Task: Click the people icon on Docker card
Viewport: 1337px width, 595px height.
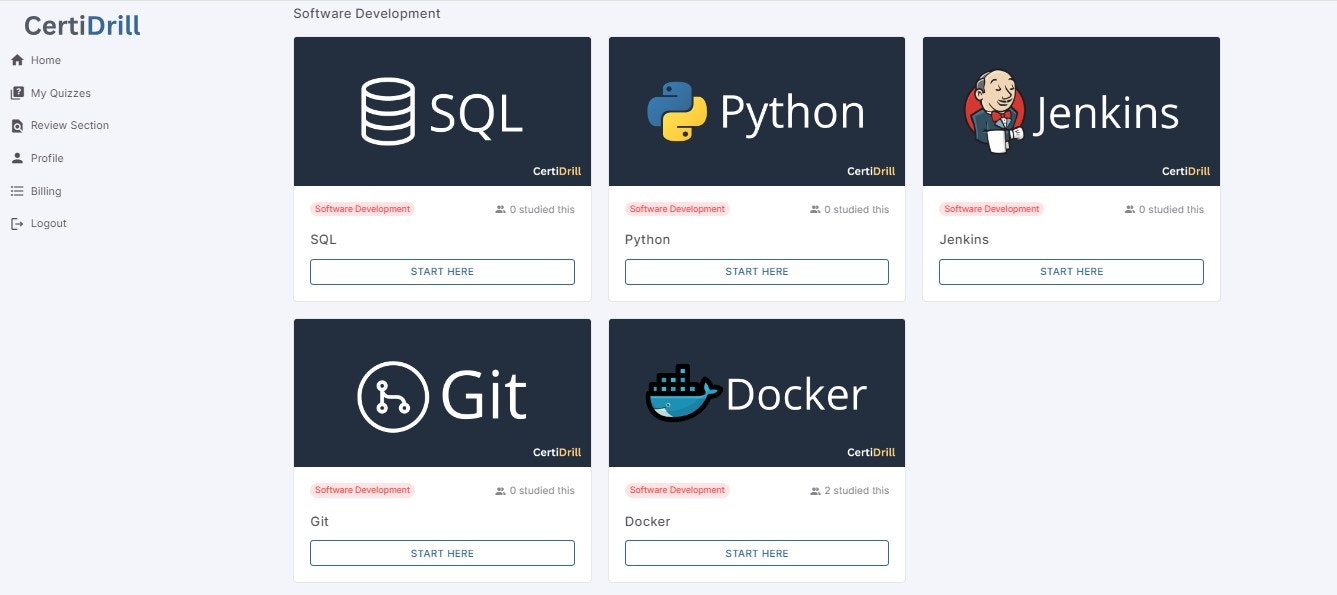Action: coord(815,491)
